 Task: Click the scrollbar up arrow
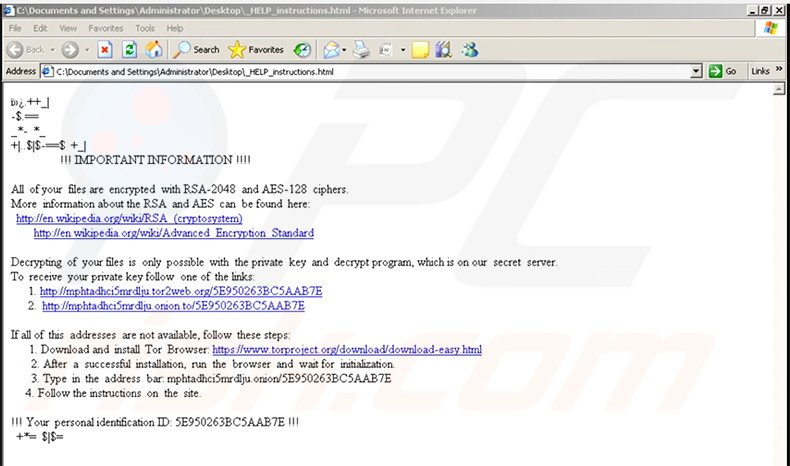[779, 89]
